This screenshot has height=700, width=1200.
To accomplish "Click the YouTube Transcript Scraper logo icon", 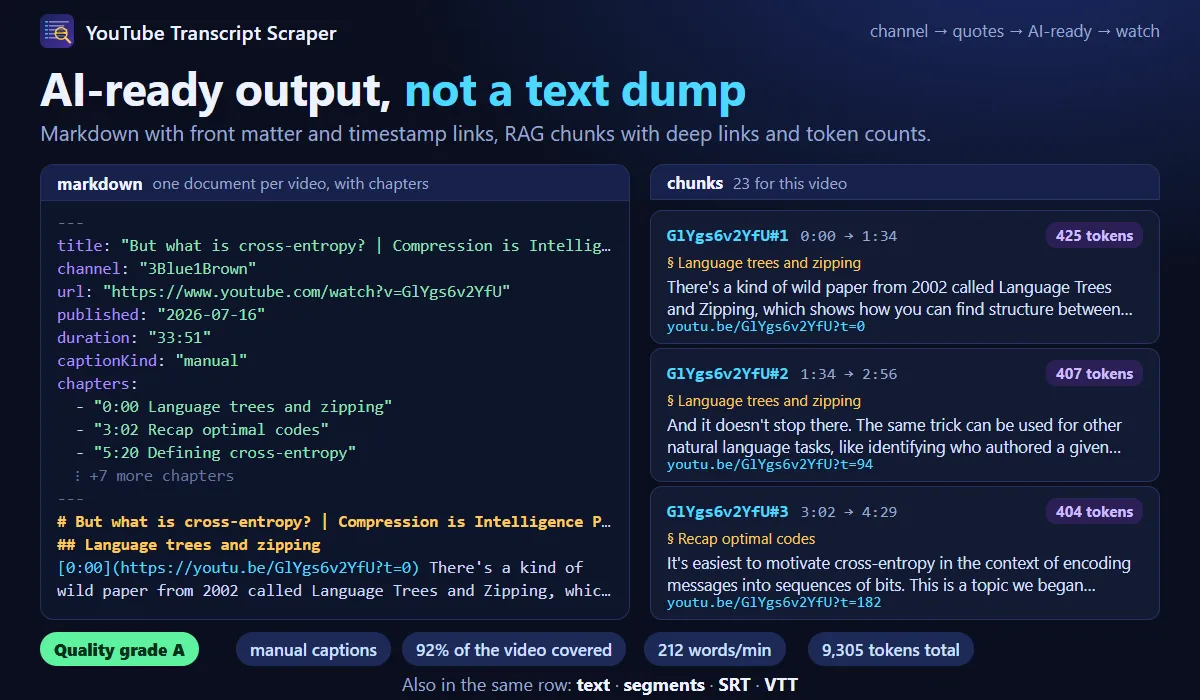I will click(57, 32).
